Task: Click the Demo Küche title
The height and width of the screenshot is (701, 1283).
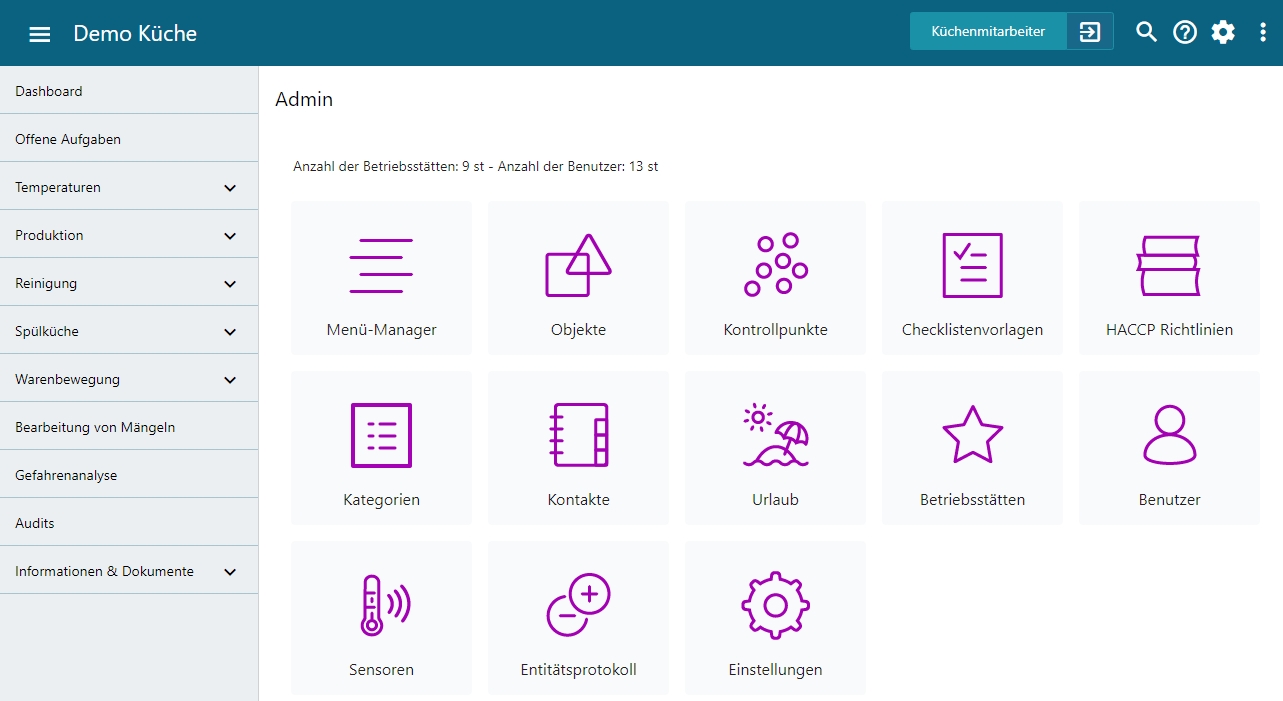Action: [135, 34]
